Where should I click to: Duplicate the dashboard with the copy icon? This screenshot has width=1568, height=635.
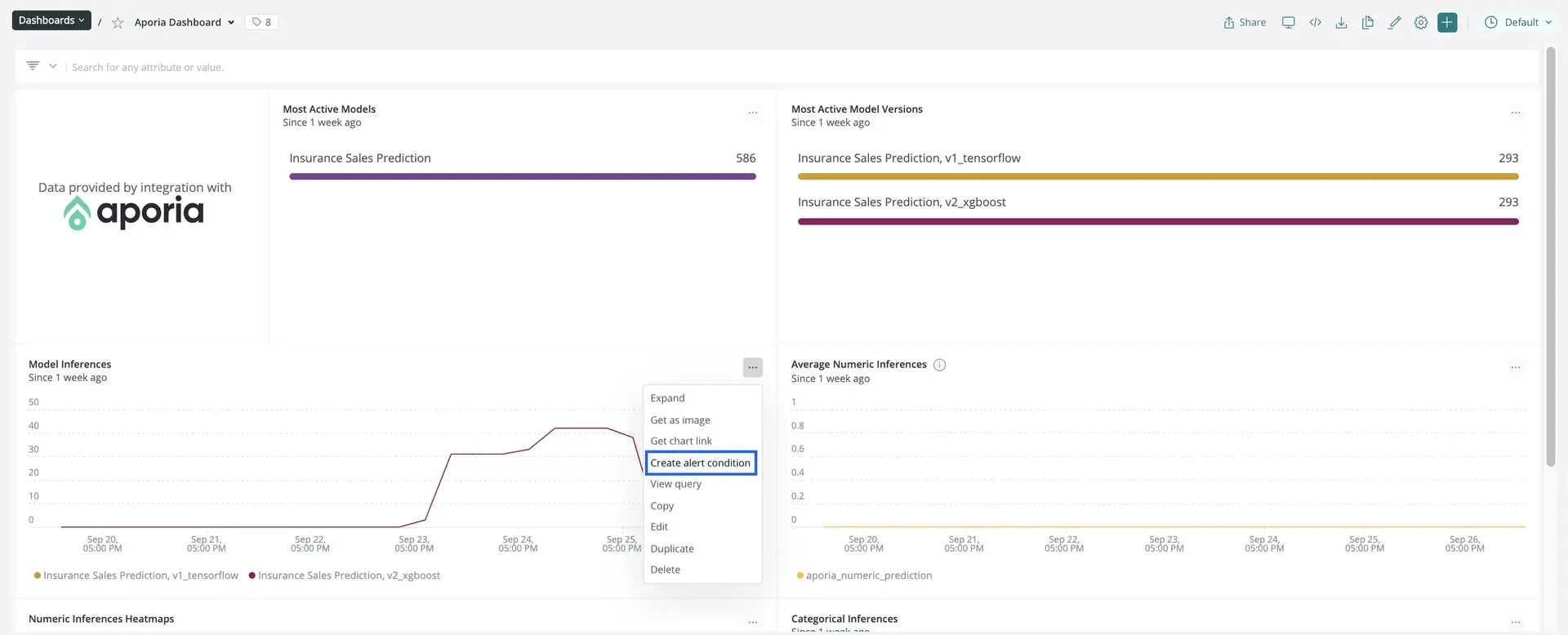(1368, 23)
